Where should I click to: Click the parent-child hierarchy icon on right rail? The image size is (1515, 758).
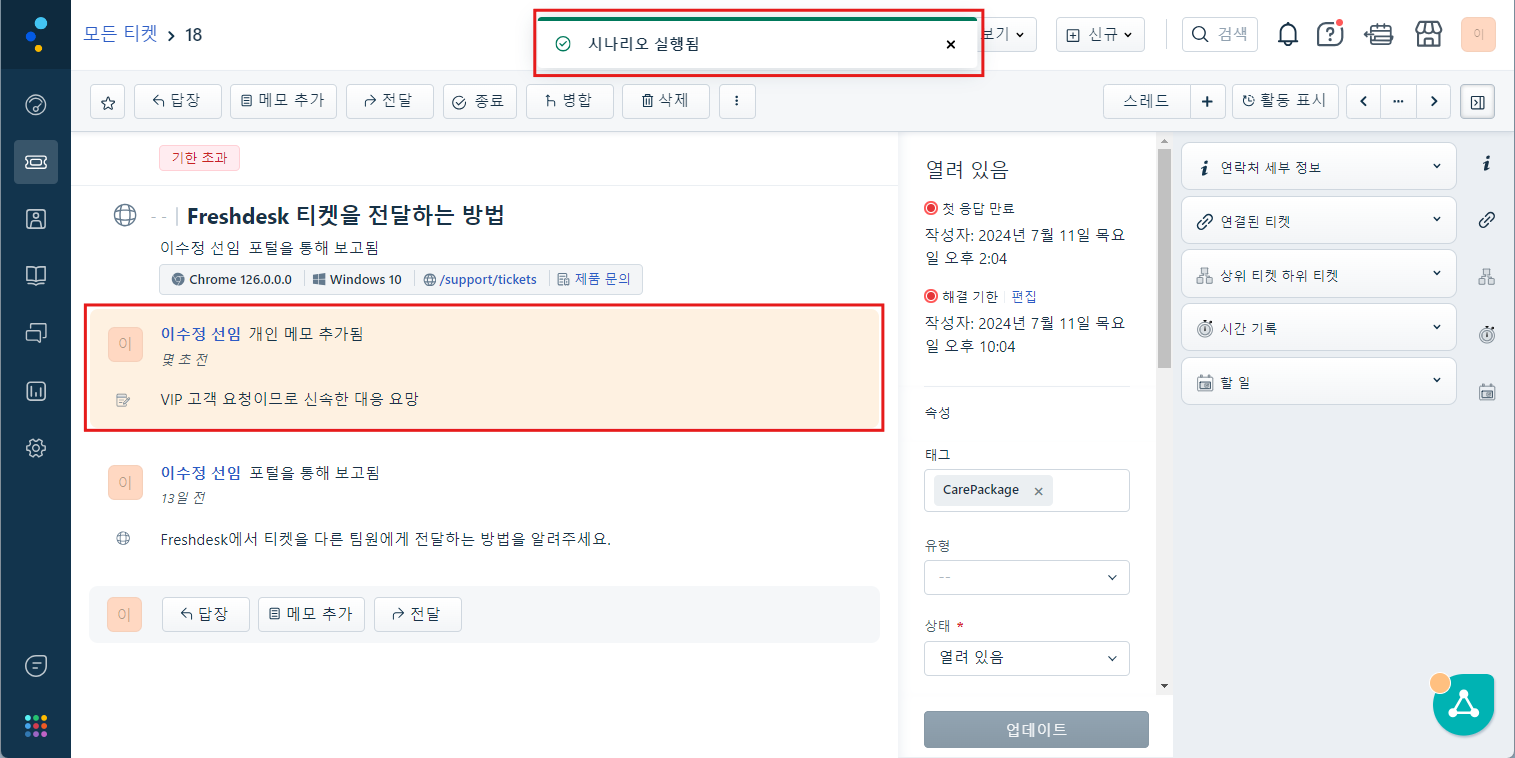click(x=1486, y=277)
